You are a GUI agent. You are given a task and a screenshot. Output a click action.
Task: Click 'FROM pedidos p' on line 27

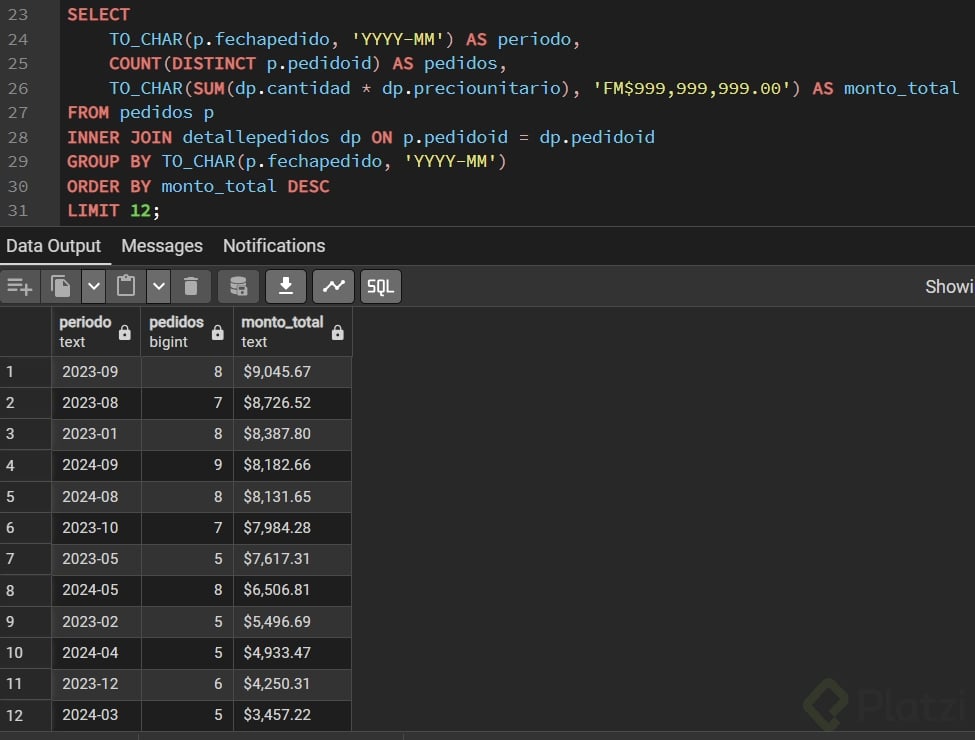[141, 113]
